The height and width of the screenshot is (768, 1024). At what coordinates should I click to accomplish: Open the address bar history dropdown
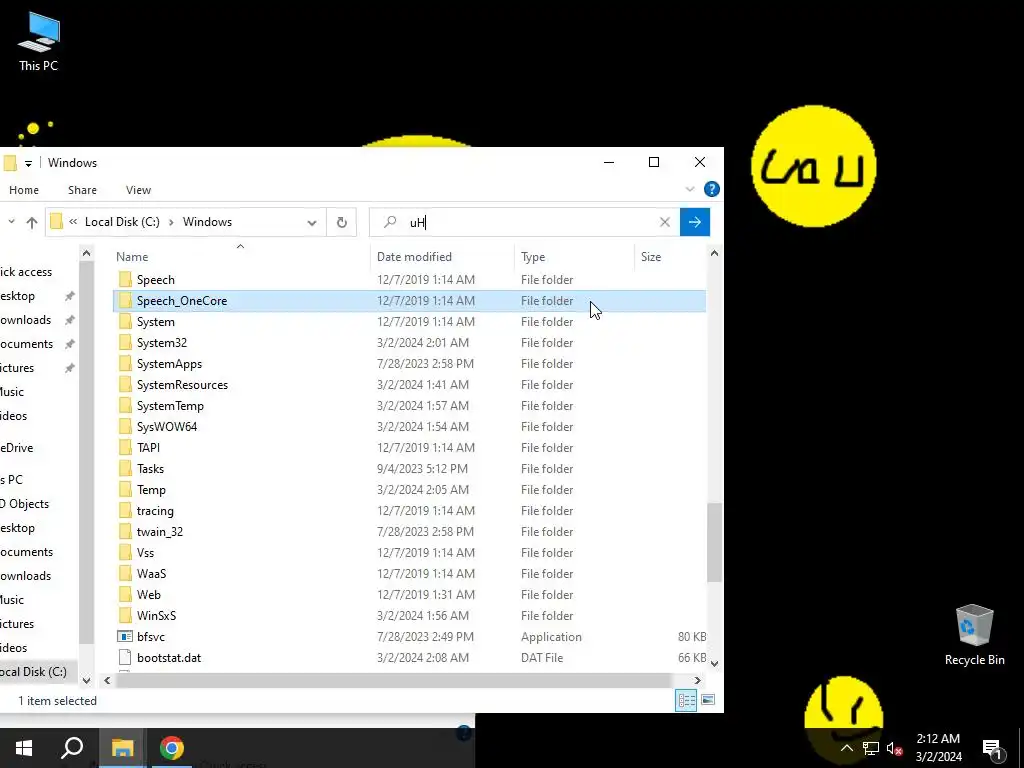tap(312, 223)
